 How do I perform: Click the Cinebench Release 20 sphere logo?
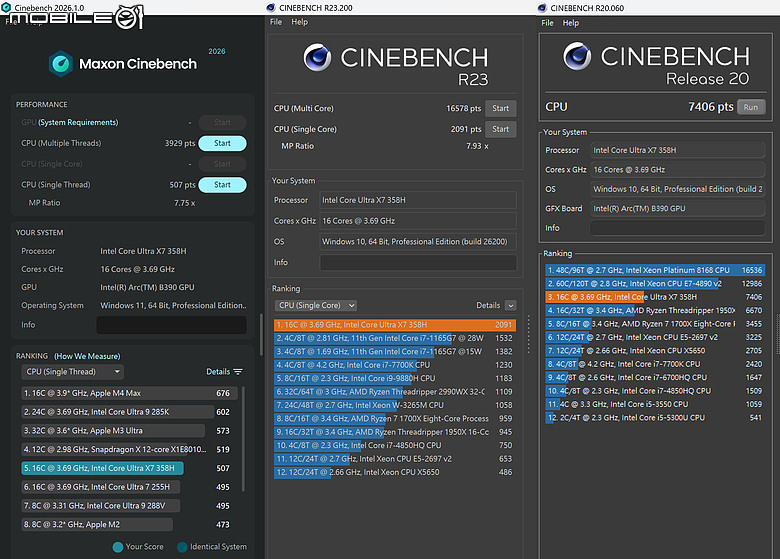click(577, 56)
